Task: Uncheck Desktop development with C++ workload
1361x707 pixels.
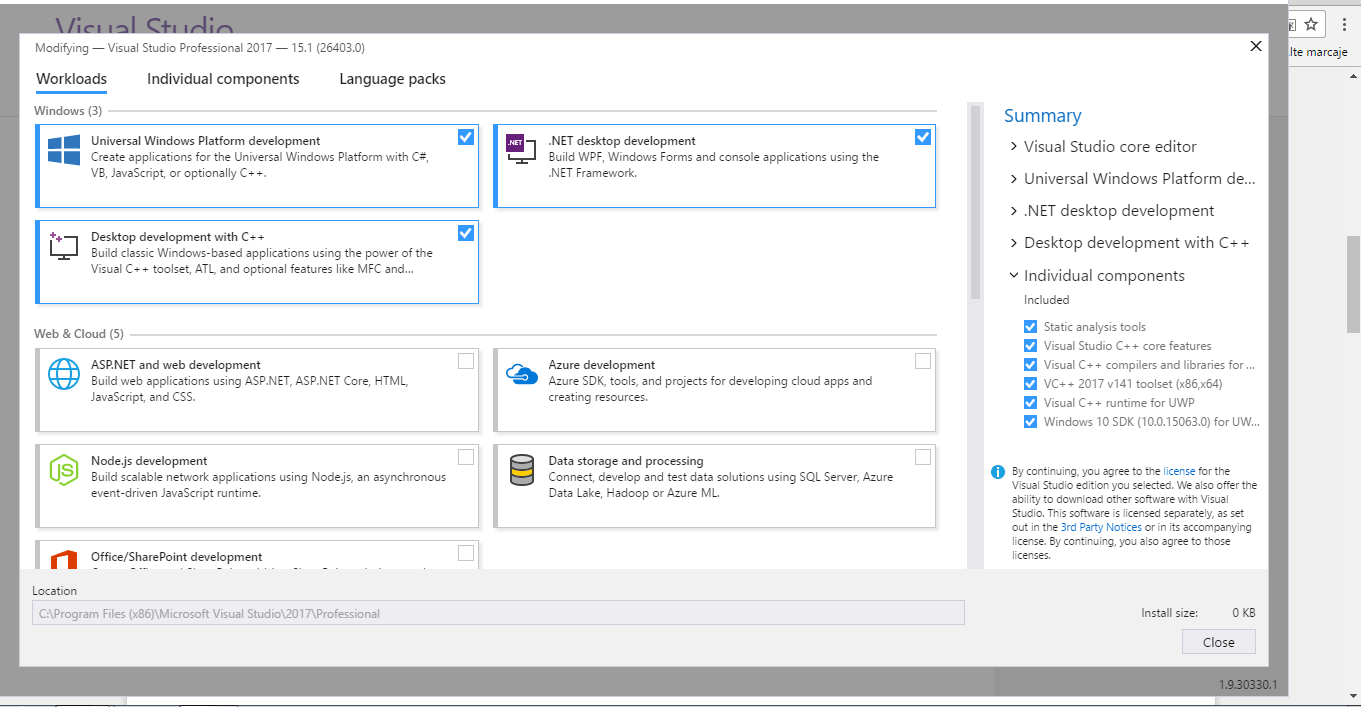Action: [466, 233]
